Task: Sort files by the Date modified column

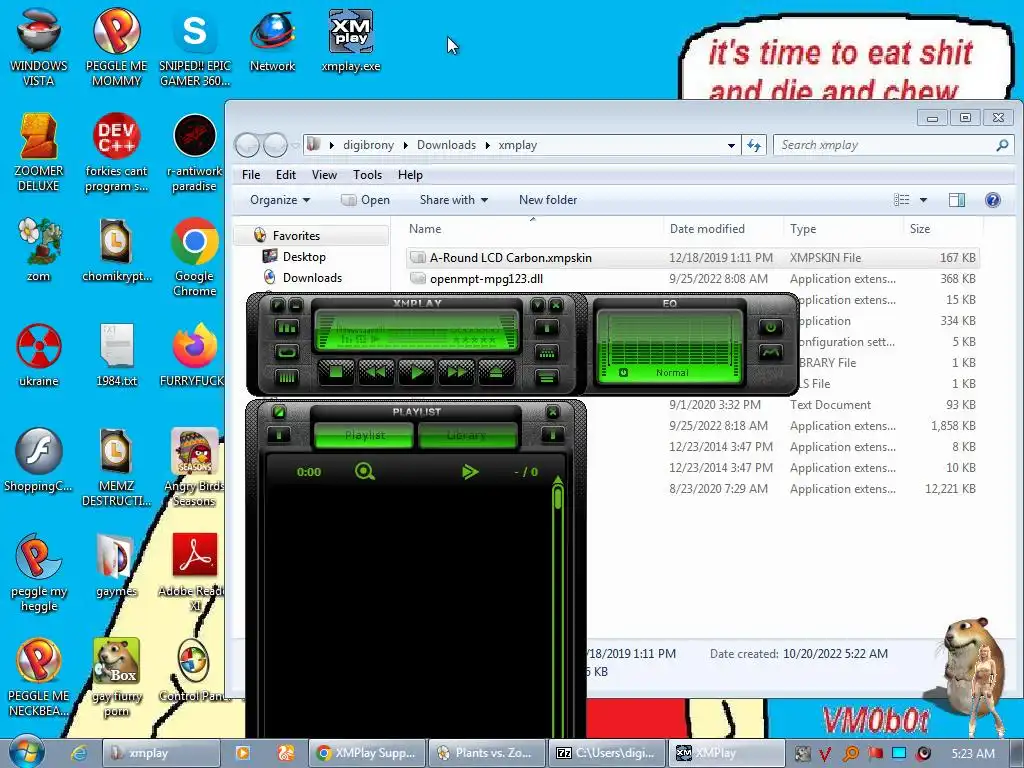Action: (722, 229)
